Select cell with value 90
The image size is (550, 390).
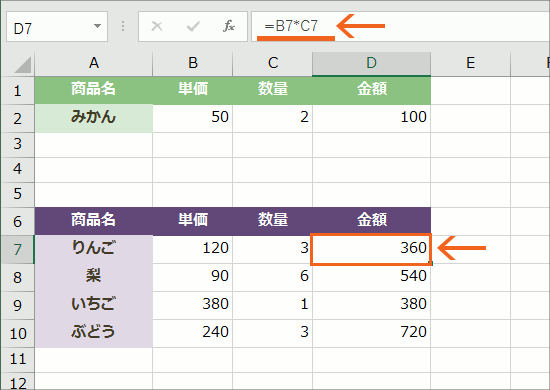(193, 277)
